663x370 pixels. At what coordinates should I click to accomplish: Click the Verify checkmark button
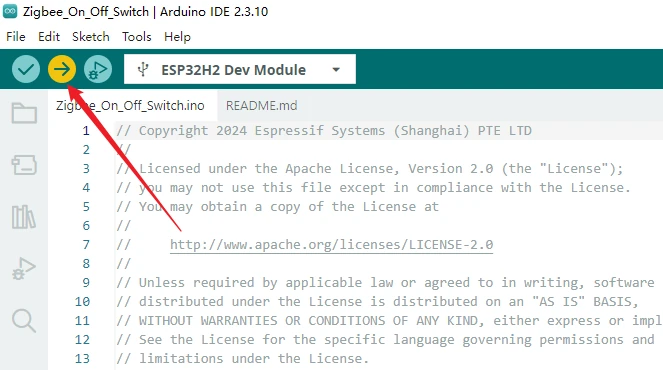pyautogui.click(x=26, y=69)
